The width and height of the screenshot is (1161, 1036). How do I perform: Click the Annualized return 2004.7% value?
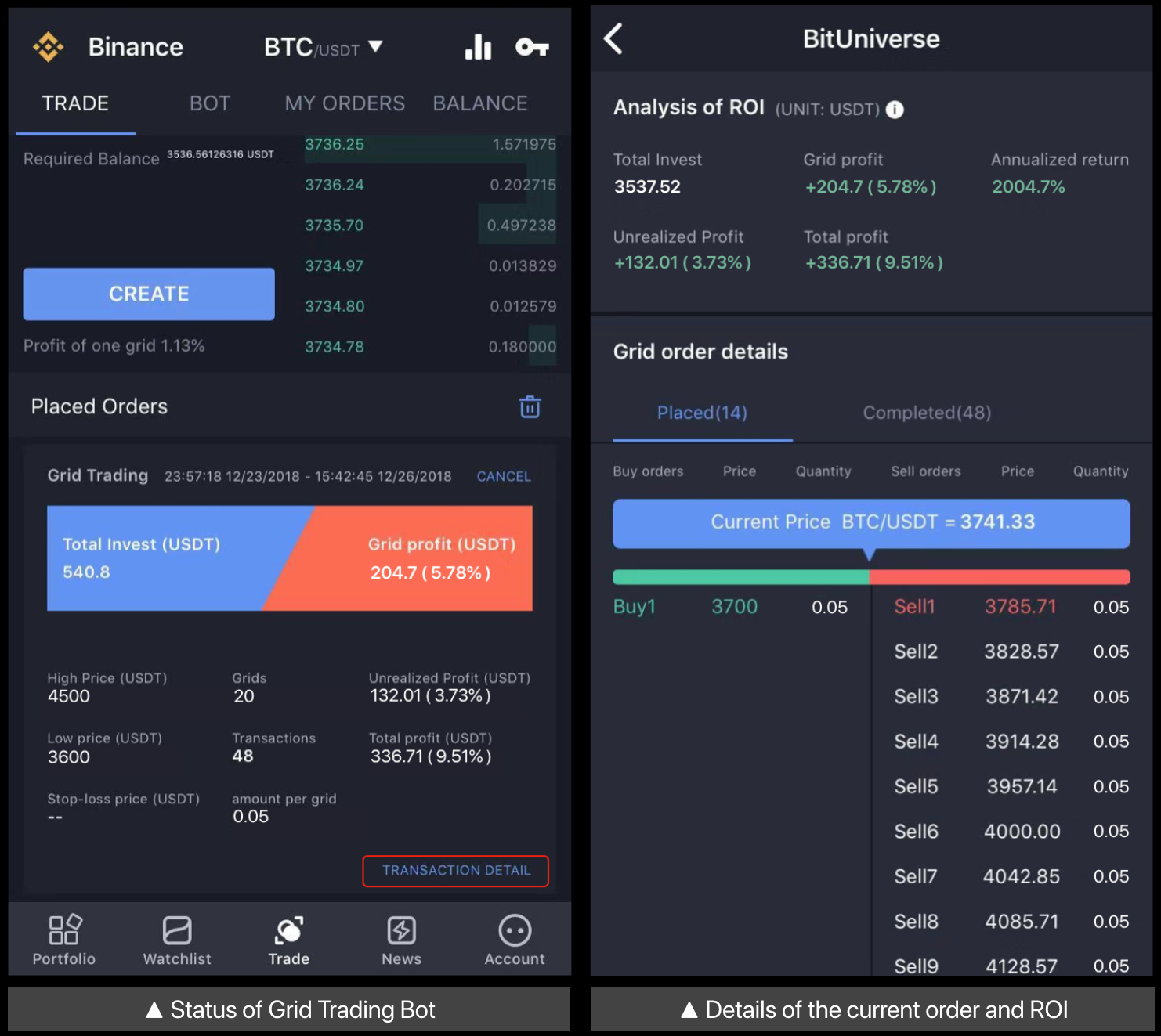[x=1029, y=186]
